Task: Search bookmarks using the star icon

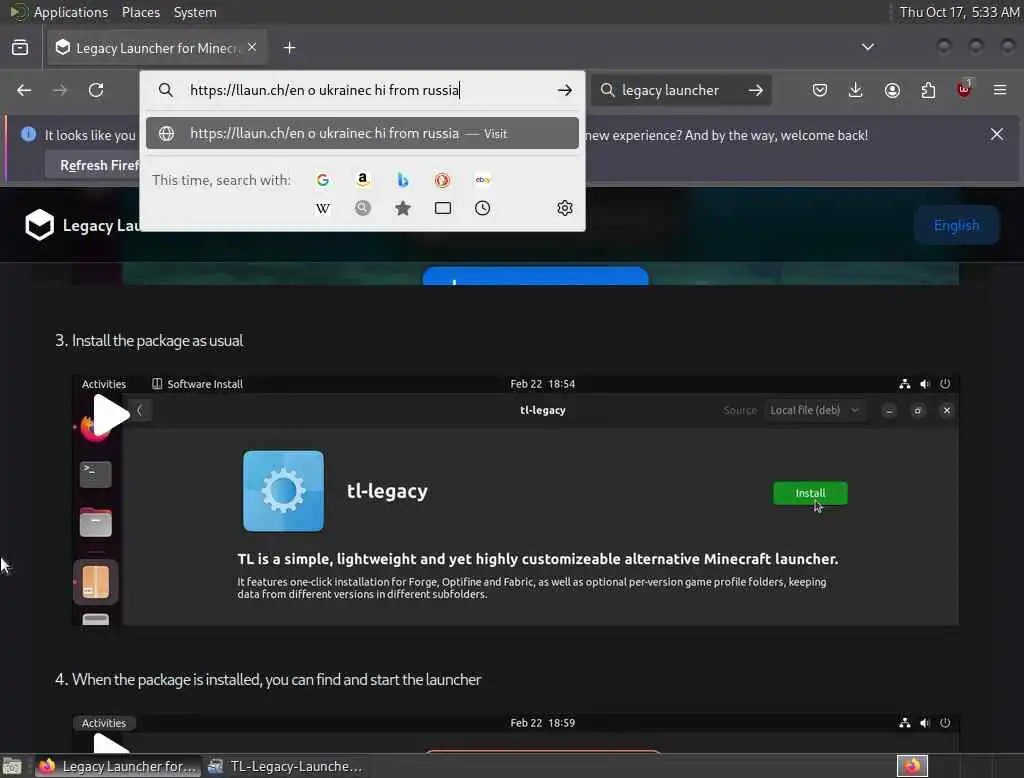Action: [403, 208]
